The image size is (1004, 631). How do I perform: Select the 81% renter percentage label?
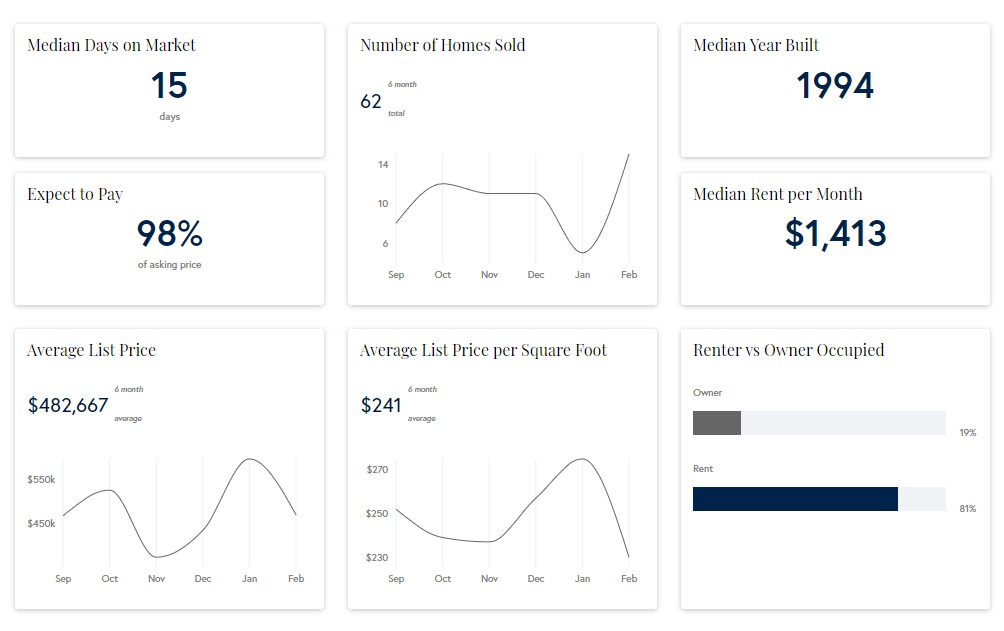tap(967, 509)
